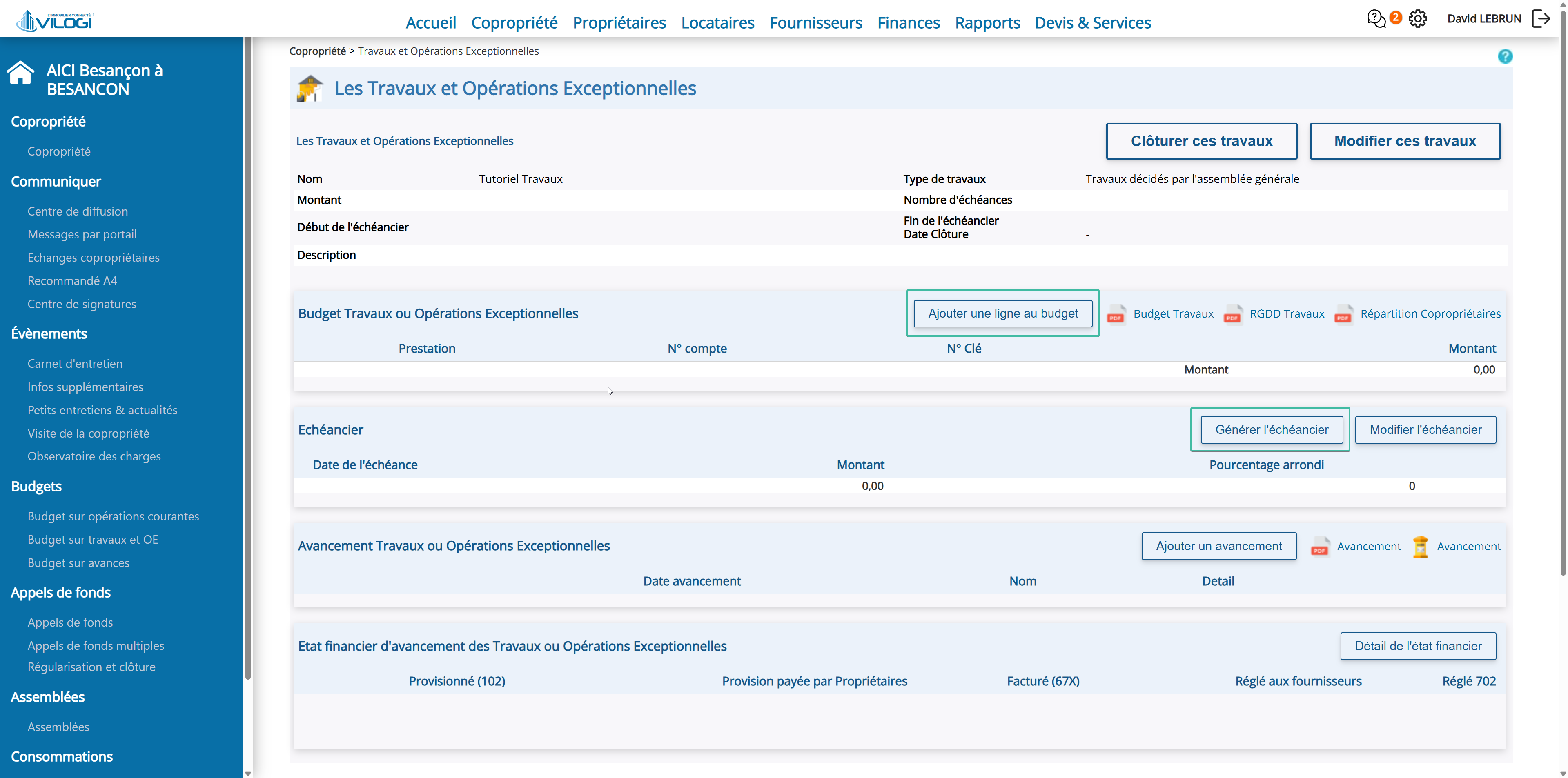1568x778 pixels.
Task: Download Budget Travaux PDF
Action: [x=1115, y=314]
